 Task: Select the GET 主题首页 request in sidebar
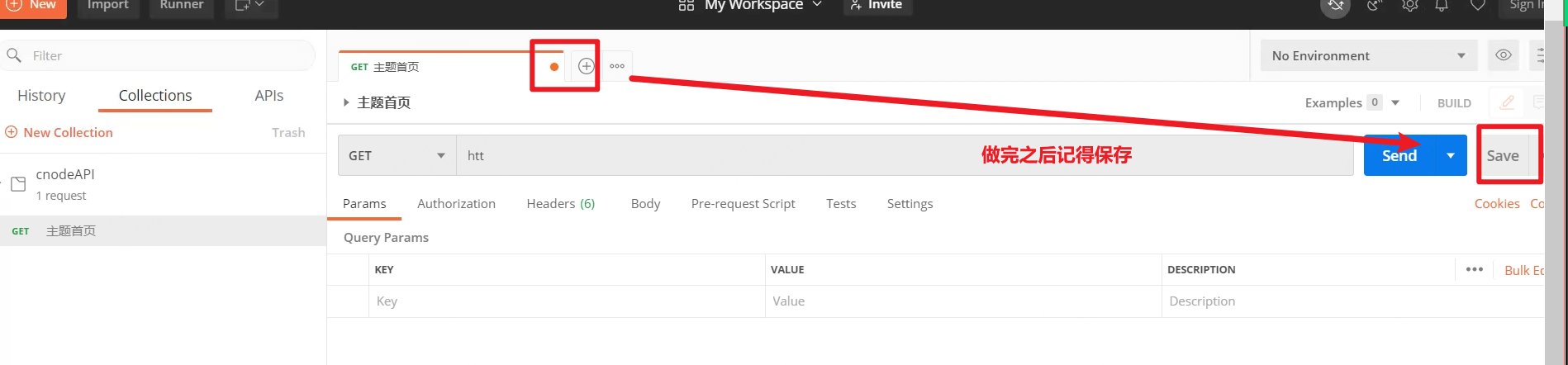point(71,231)
